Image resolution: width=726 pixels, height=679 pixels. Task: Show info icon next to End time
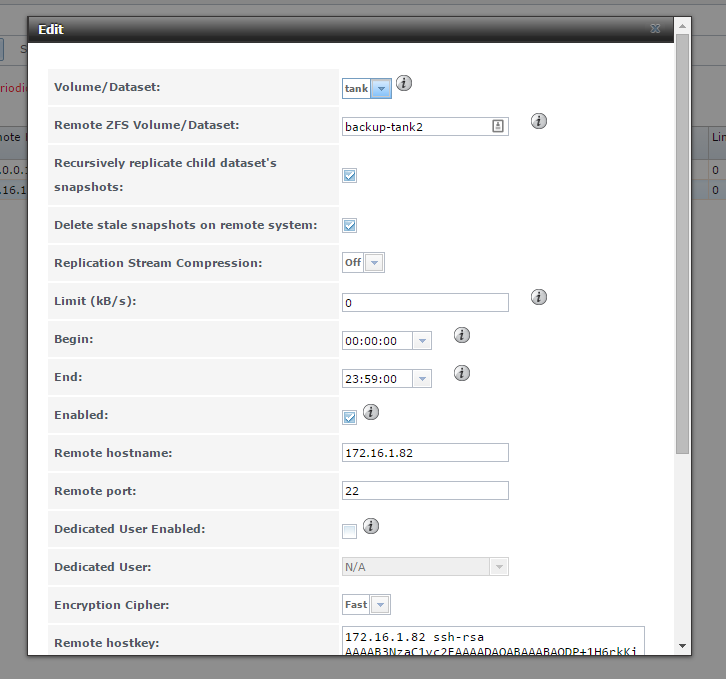pyautogui.click(x=462, y=373)
